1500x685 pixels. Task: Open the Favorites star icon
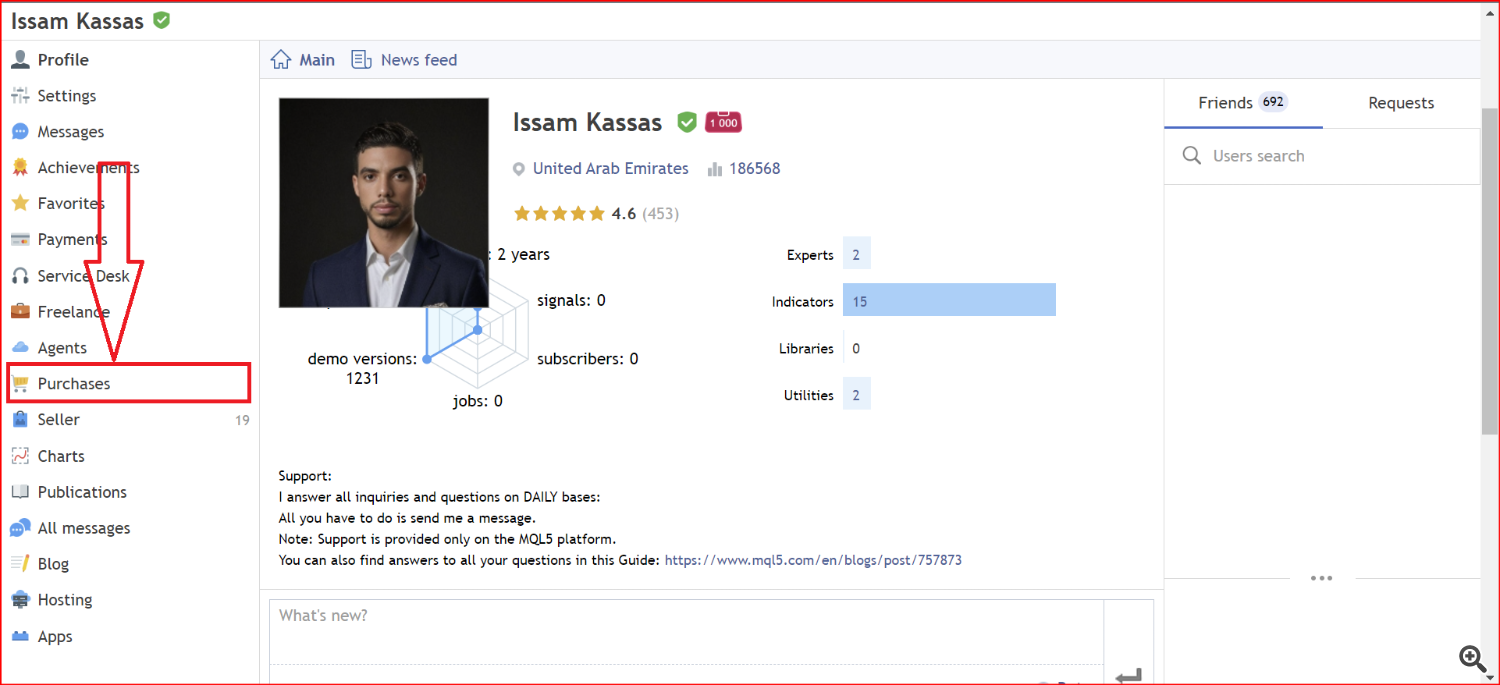20,203
